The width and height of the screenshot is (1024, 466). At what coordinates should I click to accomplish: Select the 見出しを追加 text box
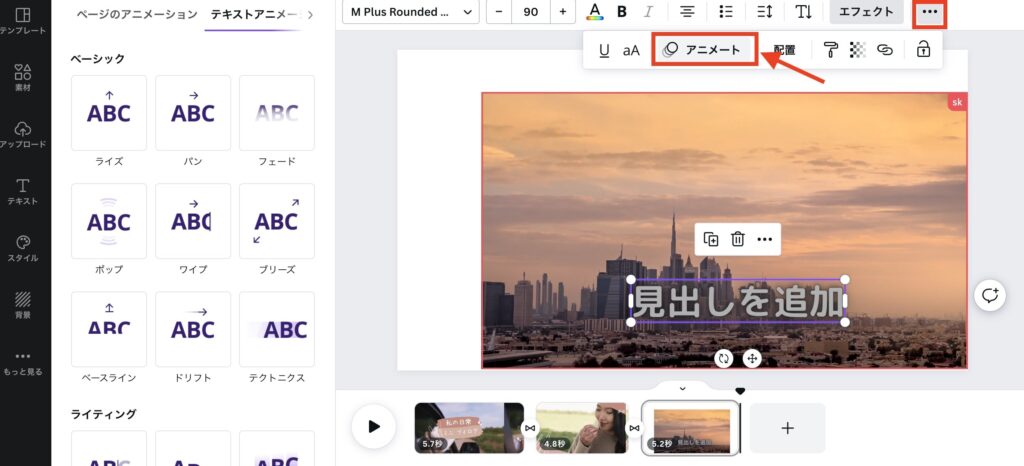click(738, 301)
